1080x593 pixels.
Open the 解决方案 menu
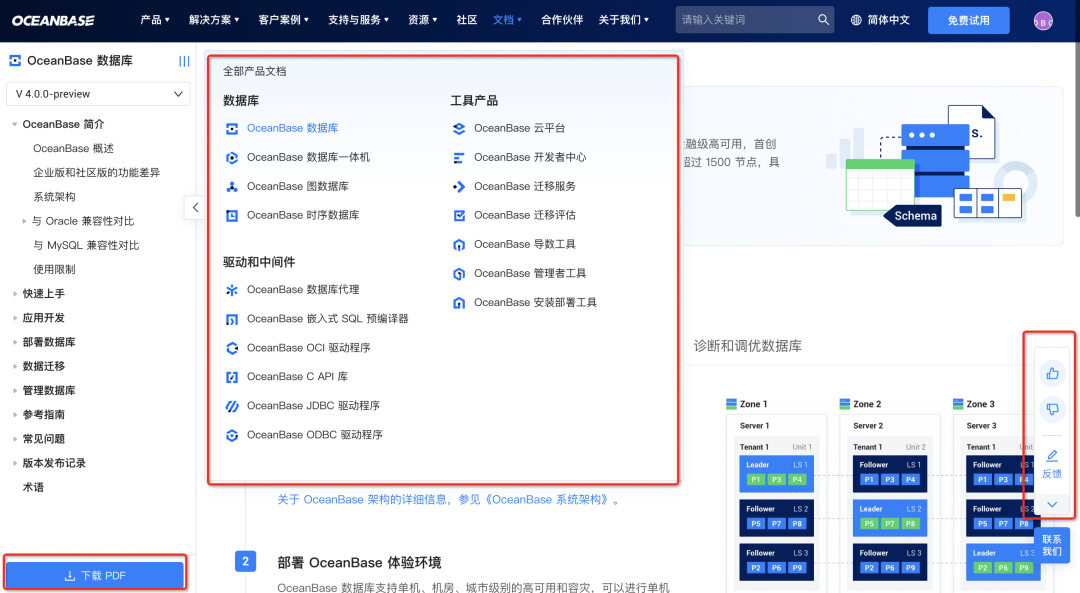(214, 20)
